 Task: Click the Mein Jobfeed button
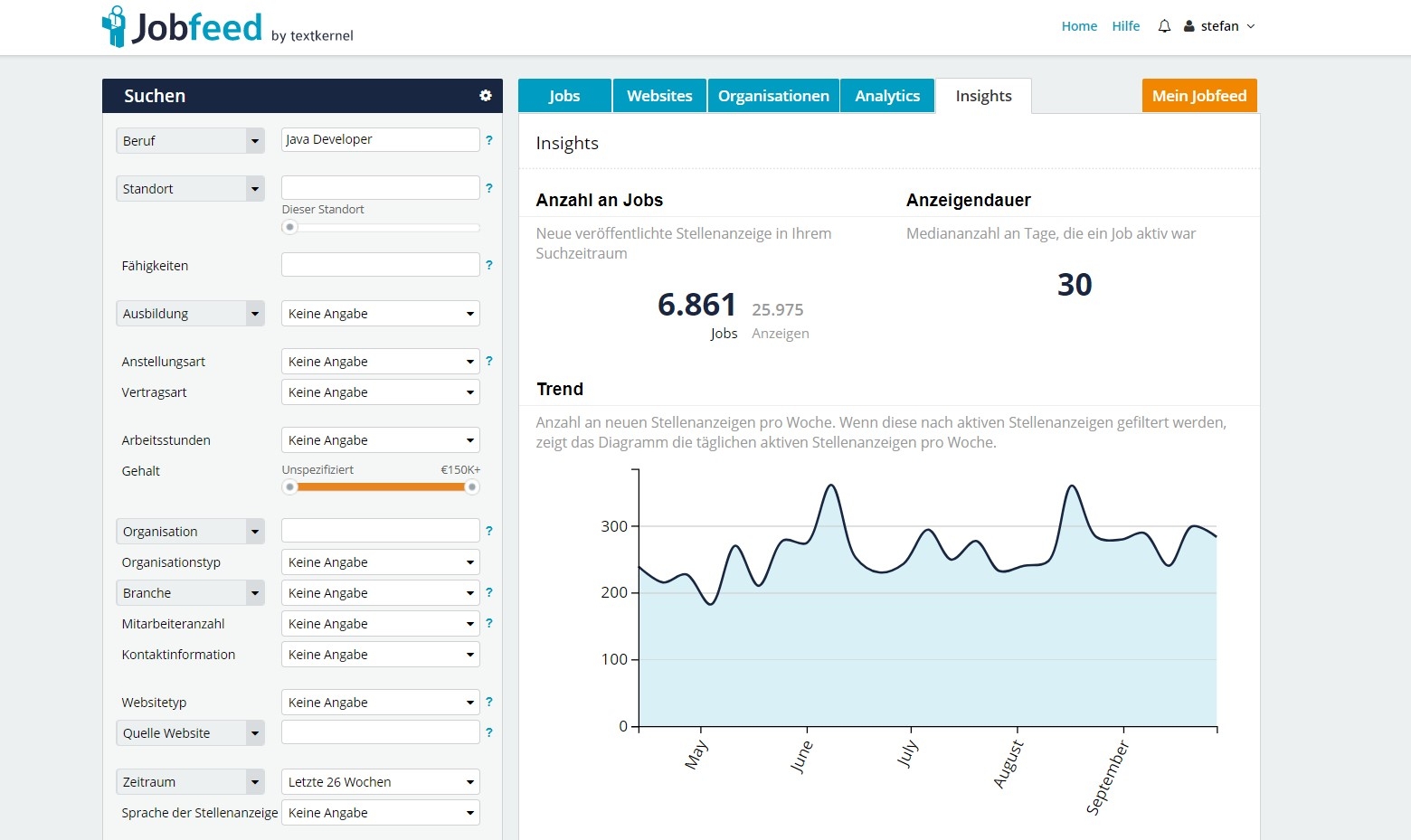(x=1199, y=96)
